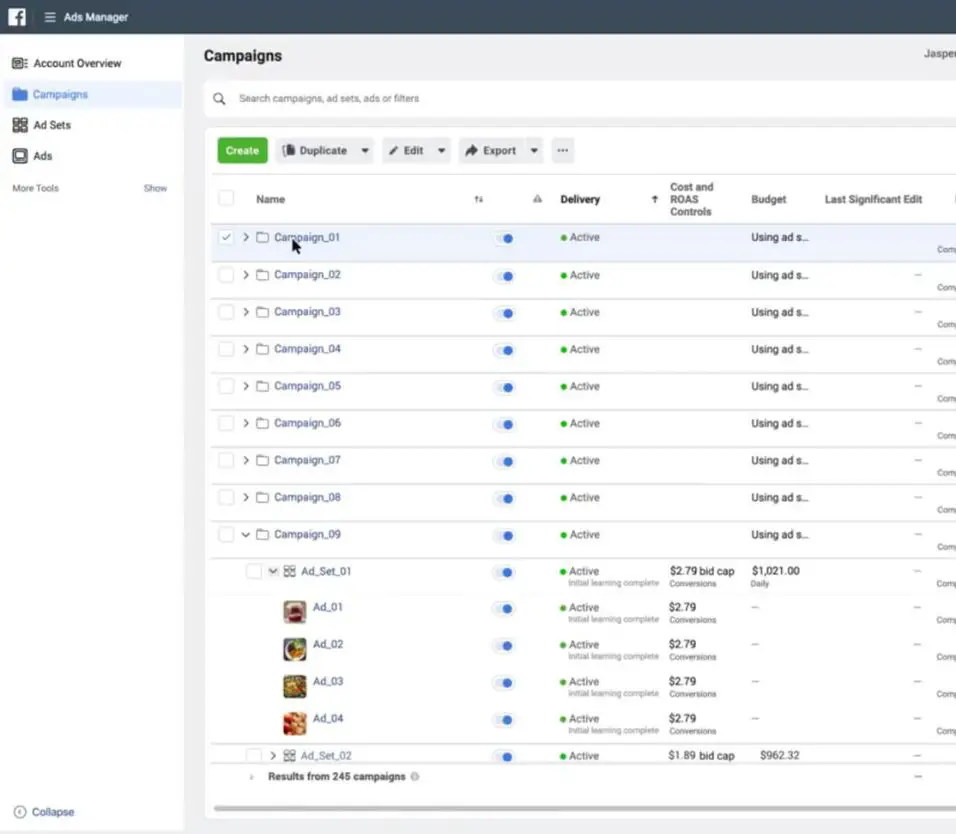Screen dimensions: 956x834
Task: Open the hamburger menu beside Ads Manager
Action: pyautogui.click(x=50, y=17)
